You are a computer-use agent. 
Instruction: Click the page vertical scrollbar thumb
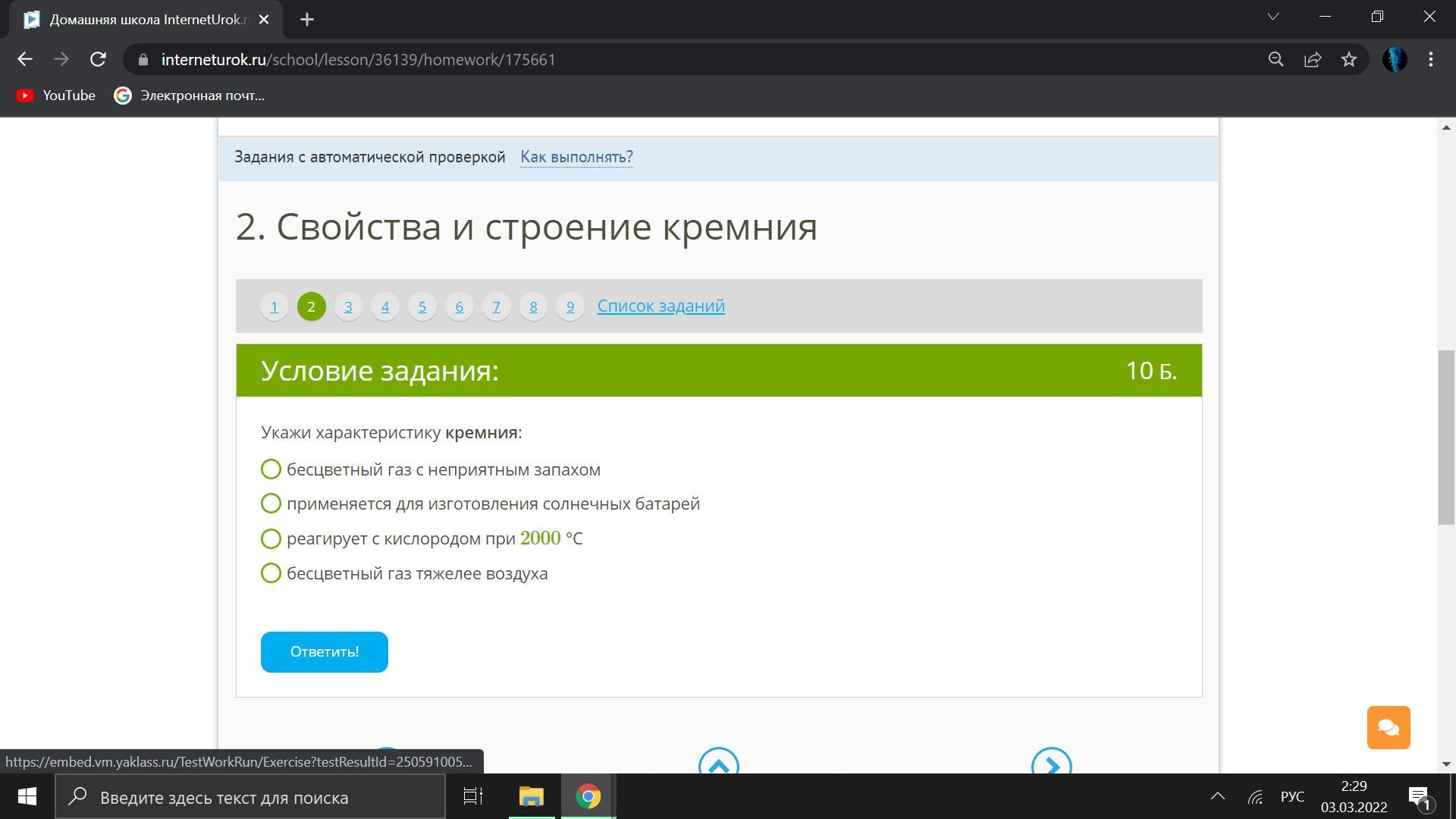tap(1446, 436)
